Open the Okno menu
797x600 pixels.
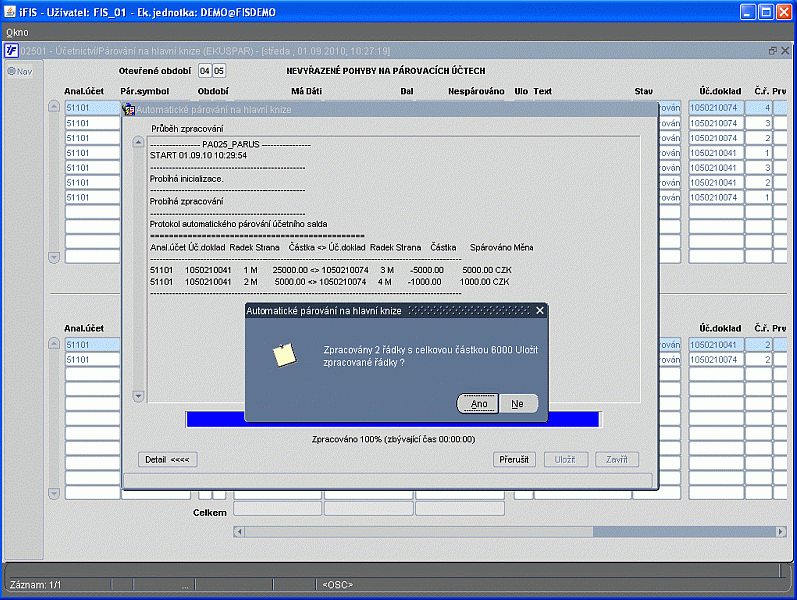click(17, 33)
